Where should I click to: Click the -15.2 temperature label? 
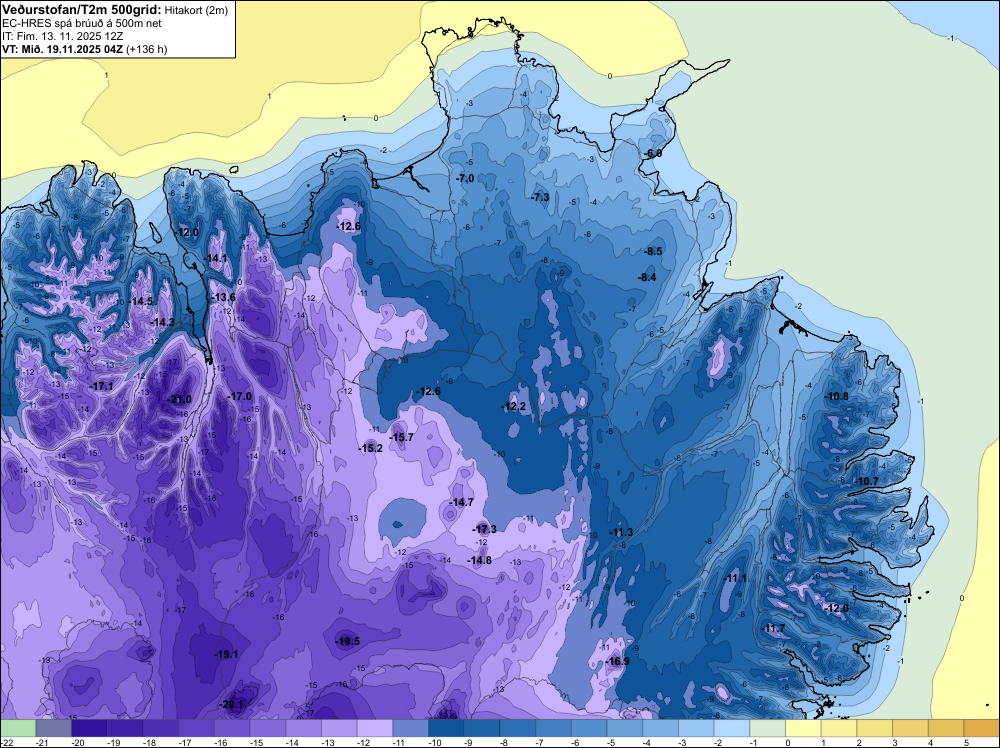click(371, 448)
